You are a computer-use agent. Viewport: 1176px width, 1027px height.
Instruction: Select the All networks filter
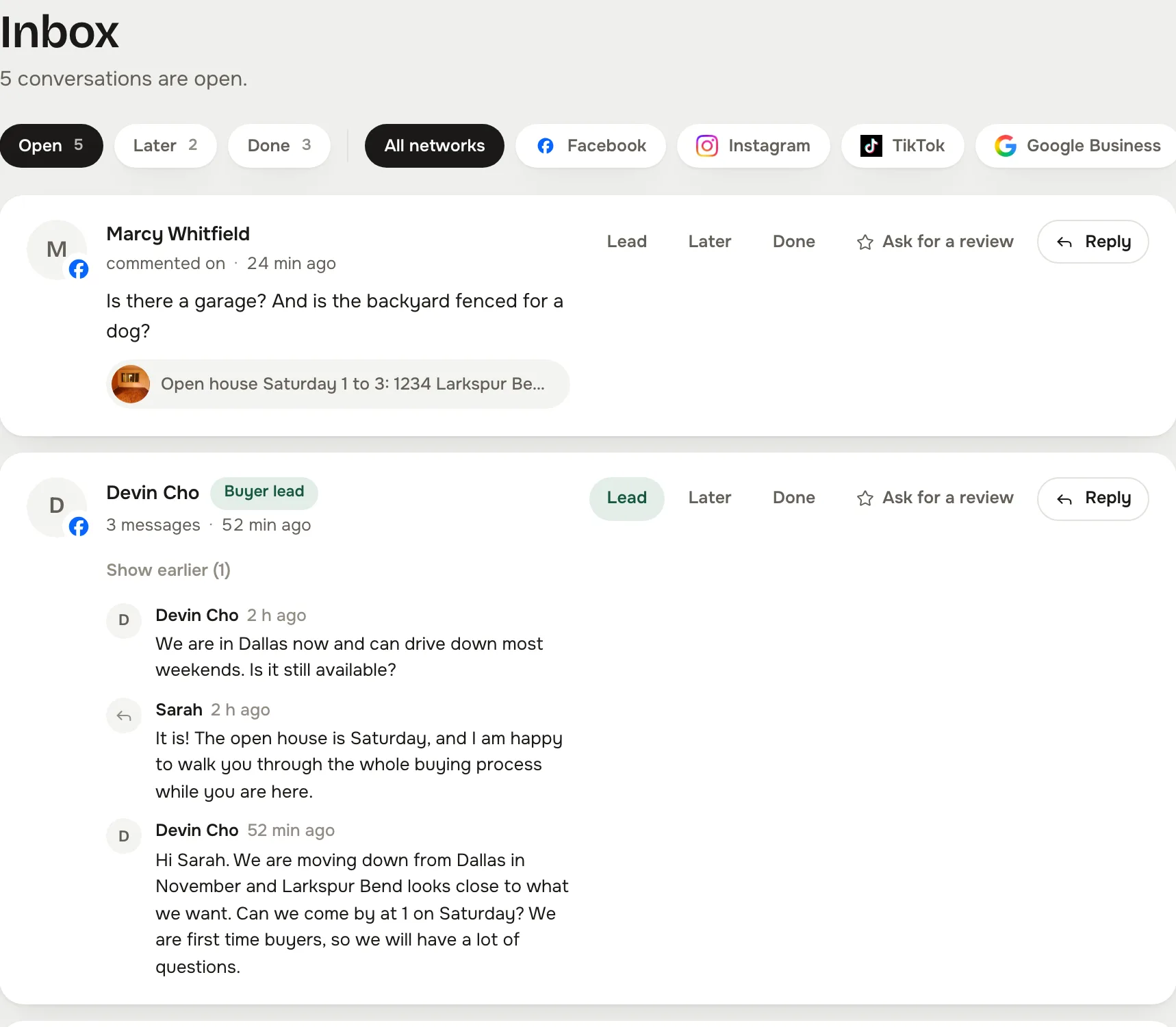coord(435,146)
